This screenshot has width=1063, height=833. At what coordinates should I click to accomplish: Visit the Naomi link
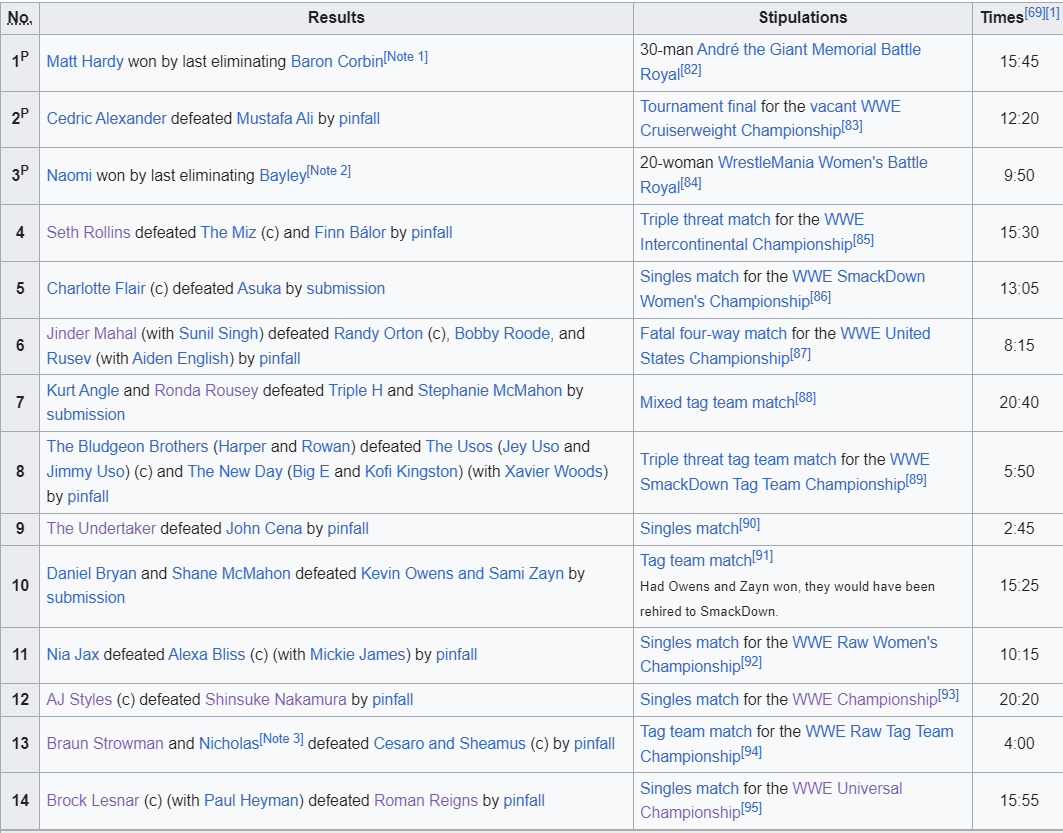click(69, 176)
